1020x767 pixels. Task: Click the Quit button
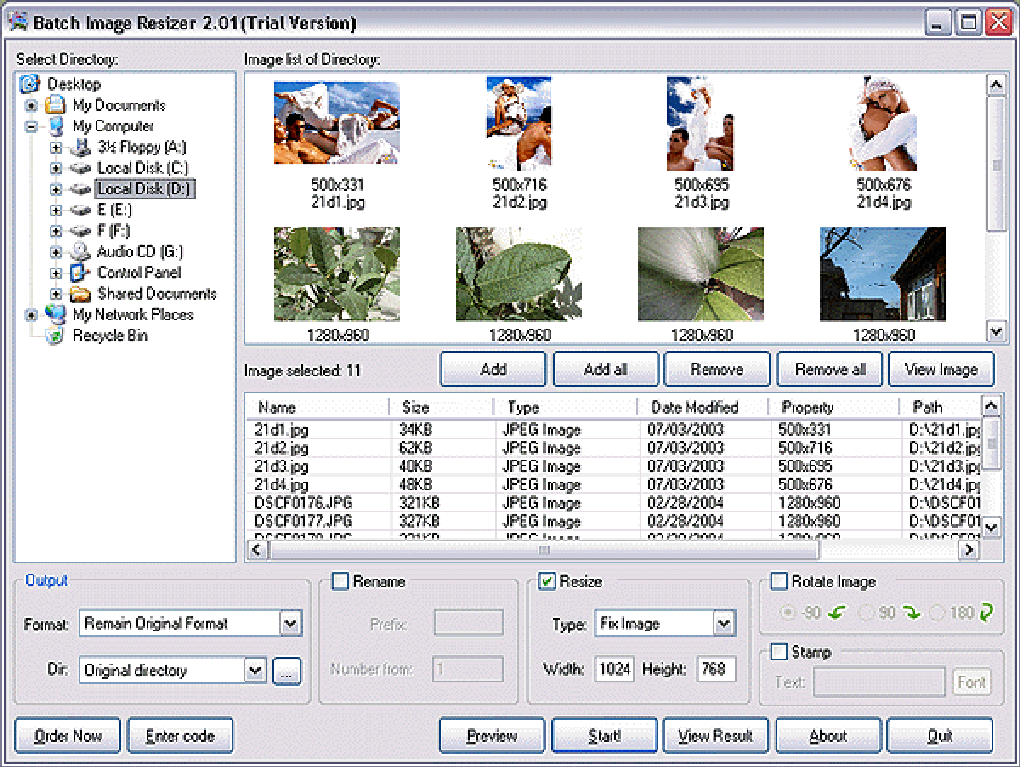pyautogui.click(x=940, y=735)
